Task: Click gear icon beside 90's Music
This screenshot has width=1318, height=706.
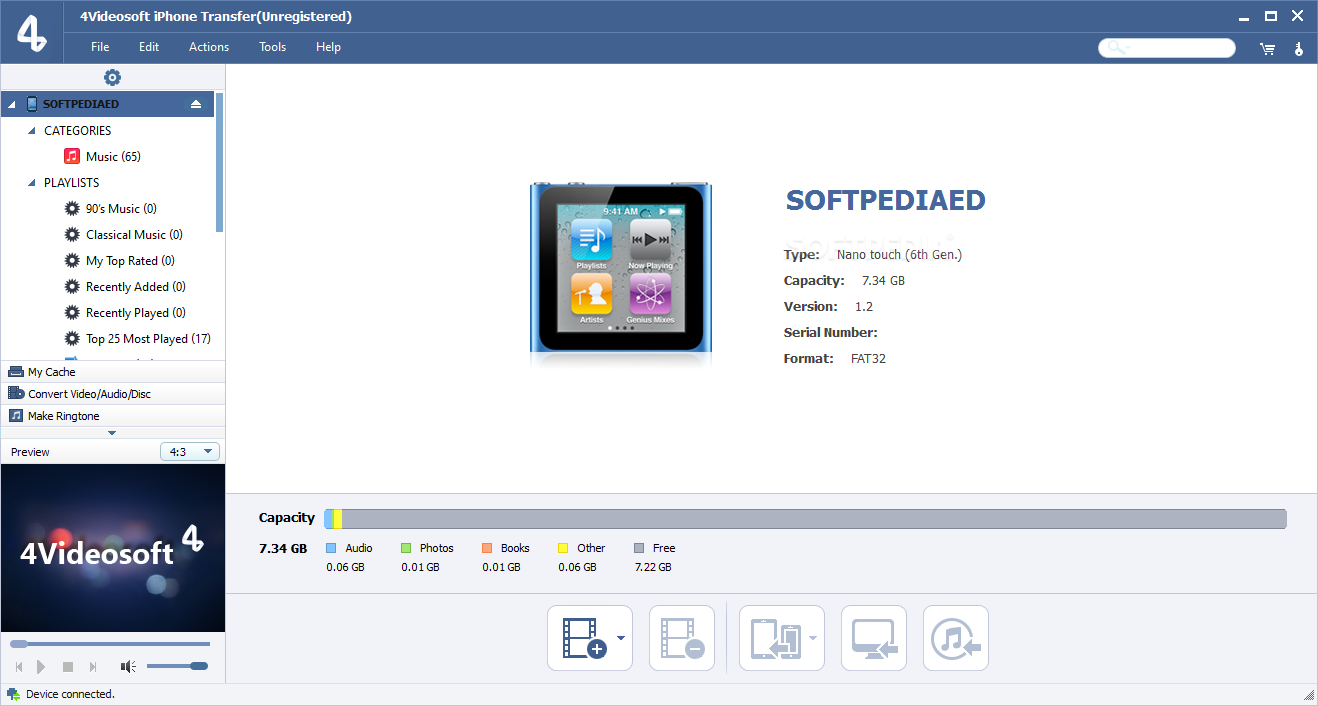Action: coord(72,208)
